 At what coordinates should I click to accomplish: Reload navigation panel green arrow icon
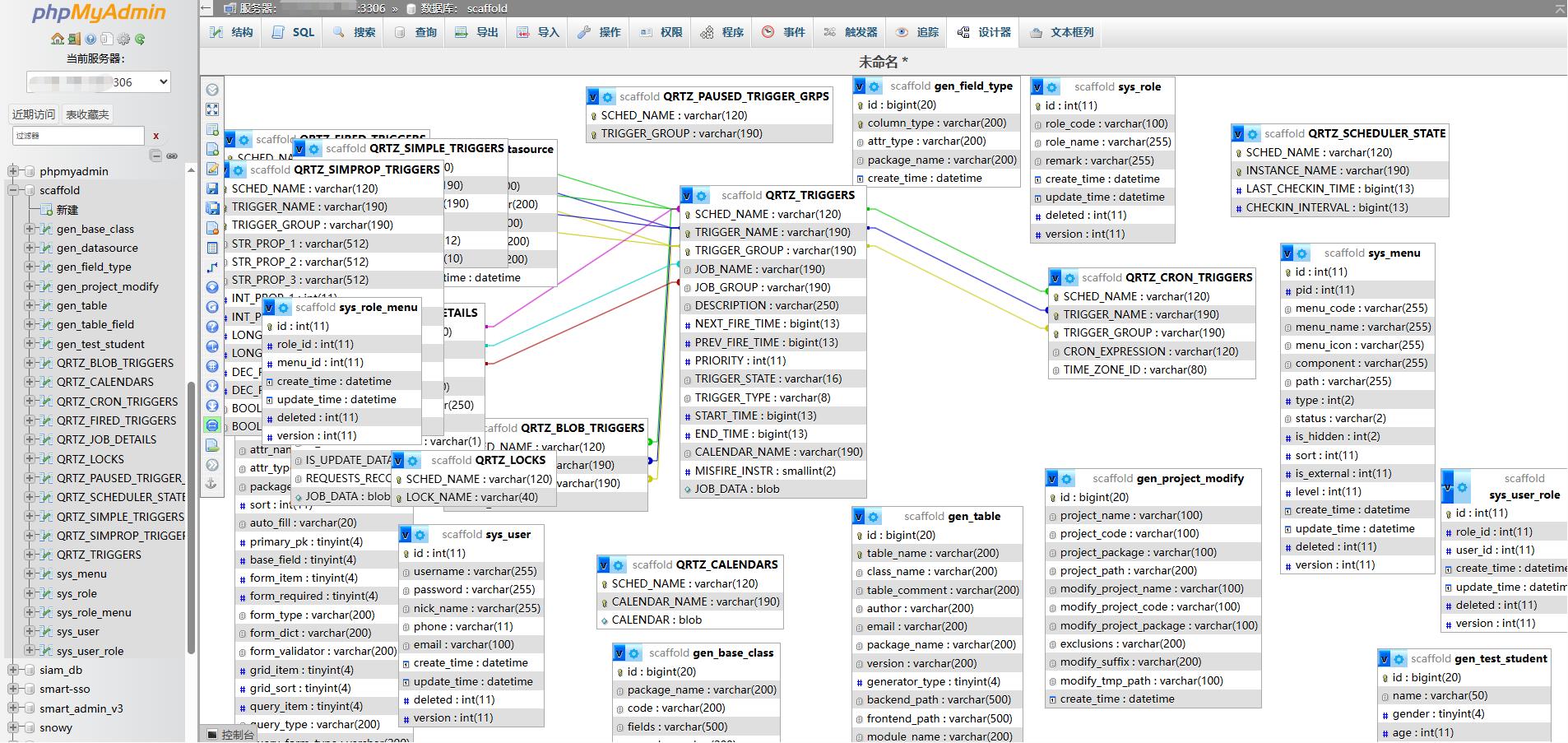coord(140,39)
